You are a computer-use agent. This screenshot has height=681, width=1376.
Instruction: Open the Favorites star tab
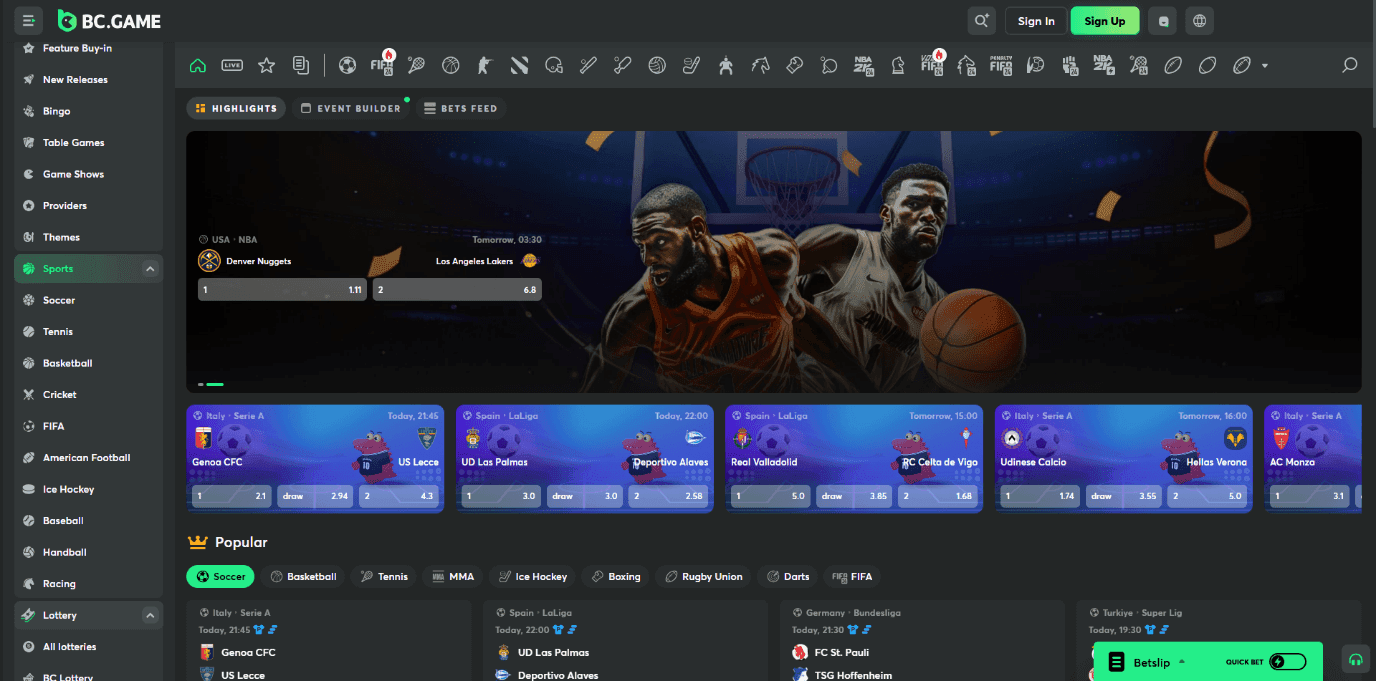tap(266, 64)
